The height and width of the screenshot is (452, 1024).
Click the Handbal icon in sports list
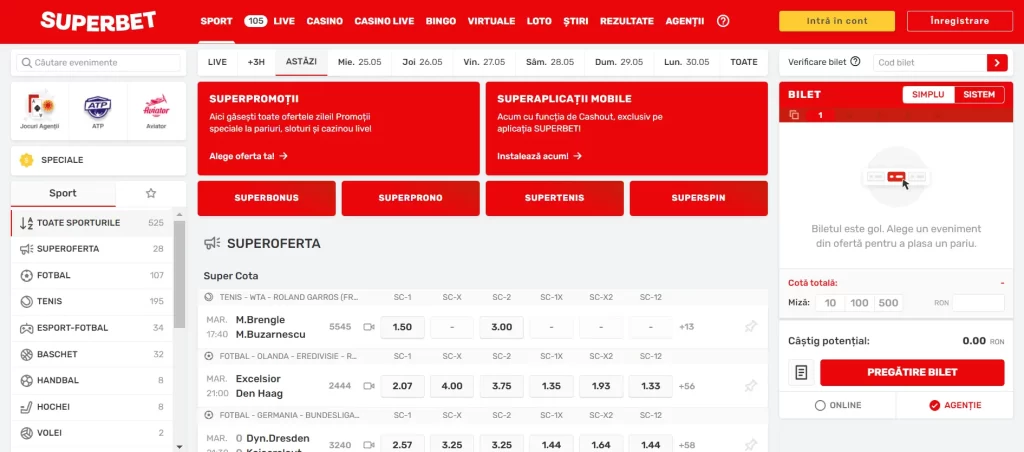[26, 381]
